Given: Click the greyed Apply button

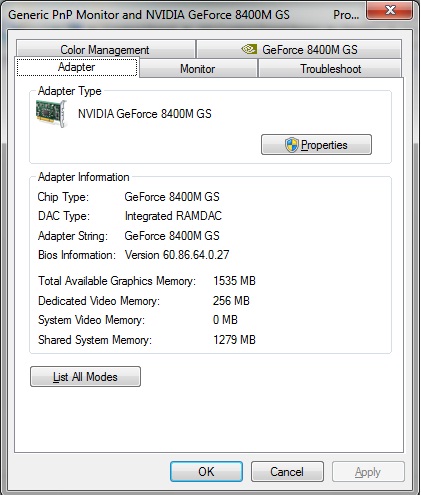Looking at the screenshot, I should tap(368, 472).
